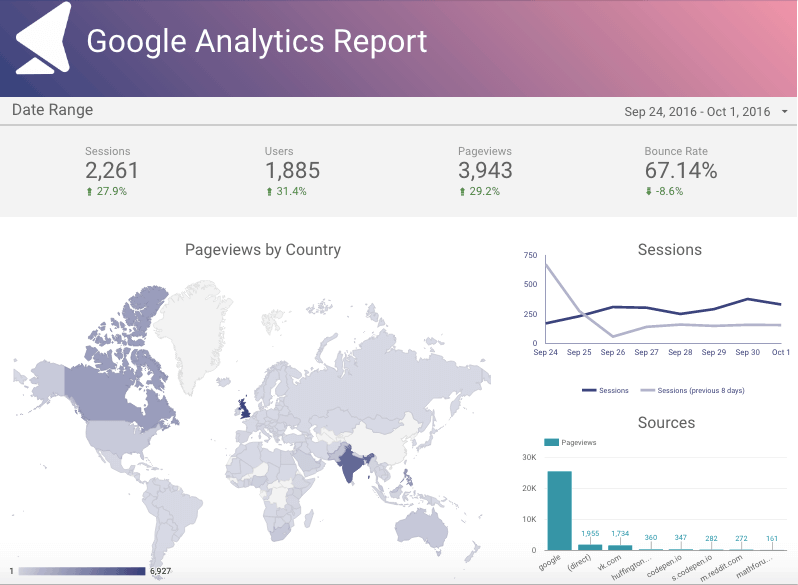Click the 1,955 bar value label

[590, 534]
